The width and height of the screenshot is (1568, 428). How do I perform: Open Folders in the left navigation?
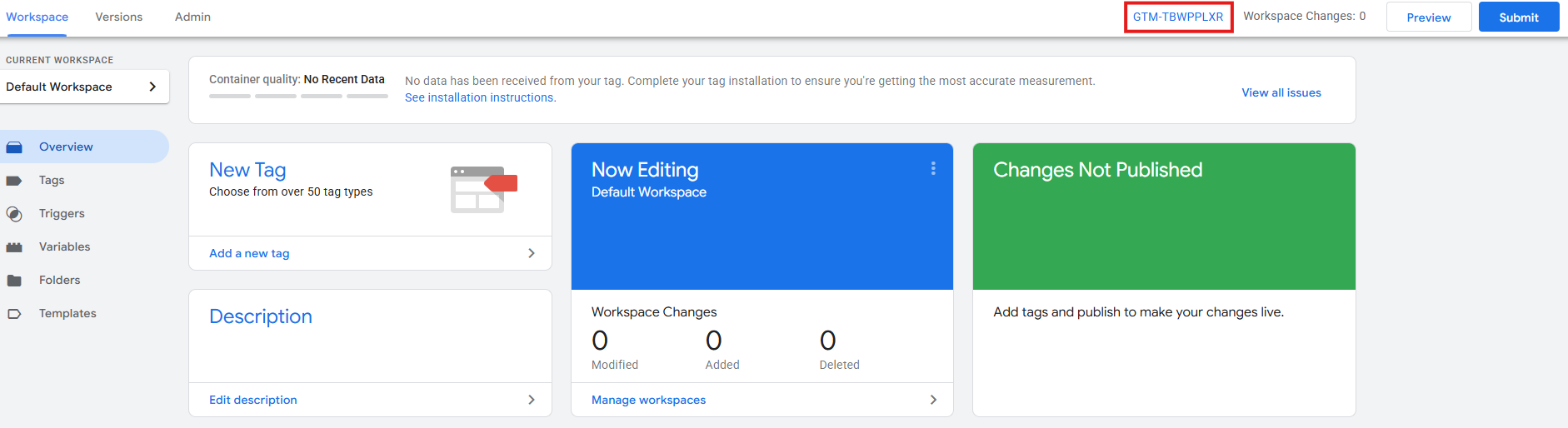coord(60,280)
